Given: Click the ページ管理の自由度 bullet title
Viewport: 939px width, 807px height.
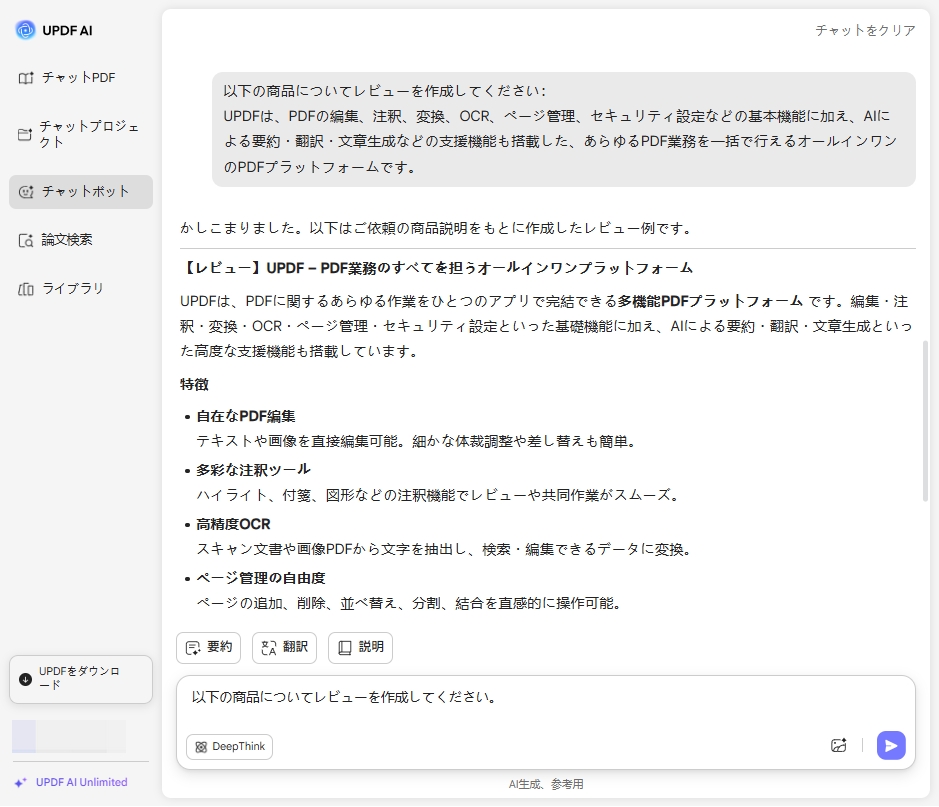Looking at the screenshot, I should [x=261, y=578].
